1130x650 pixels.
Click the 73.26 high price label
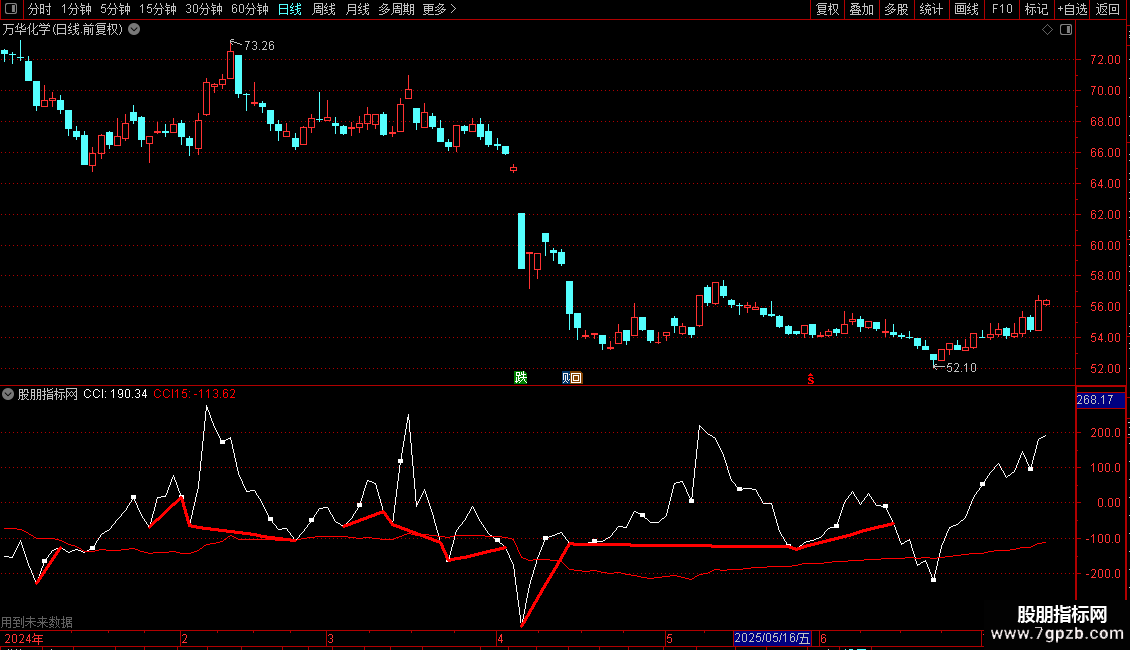[x=259, y=46]
